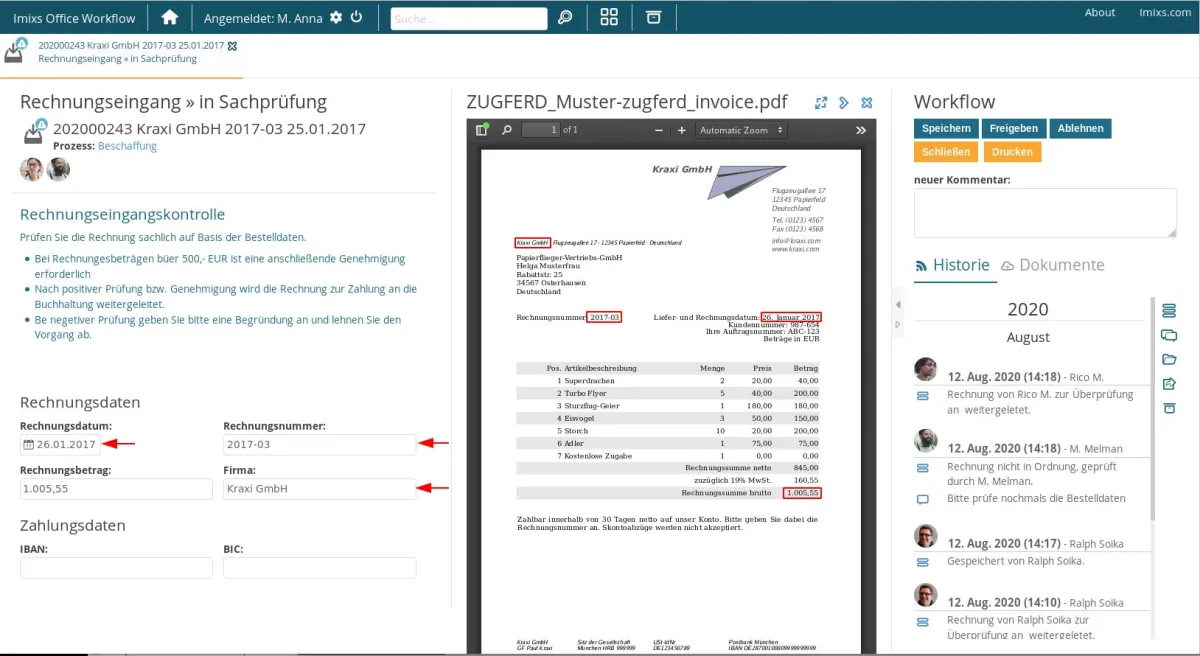Open the apps grid icon in top bar
This screenshot has width=1200, height=656.
pyautogui.click(x=608, y=17)
